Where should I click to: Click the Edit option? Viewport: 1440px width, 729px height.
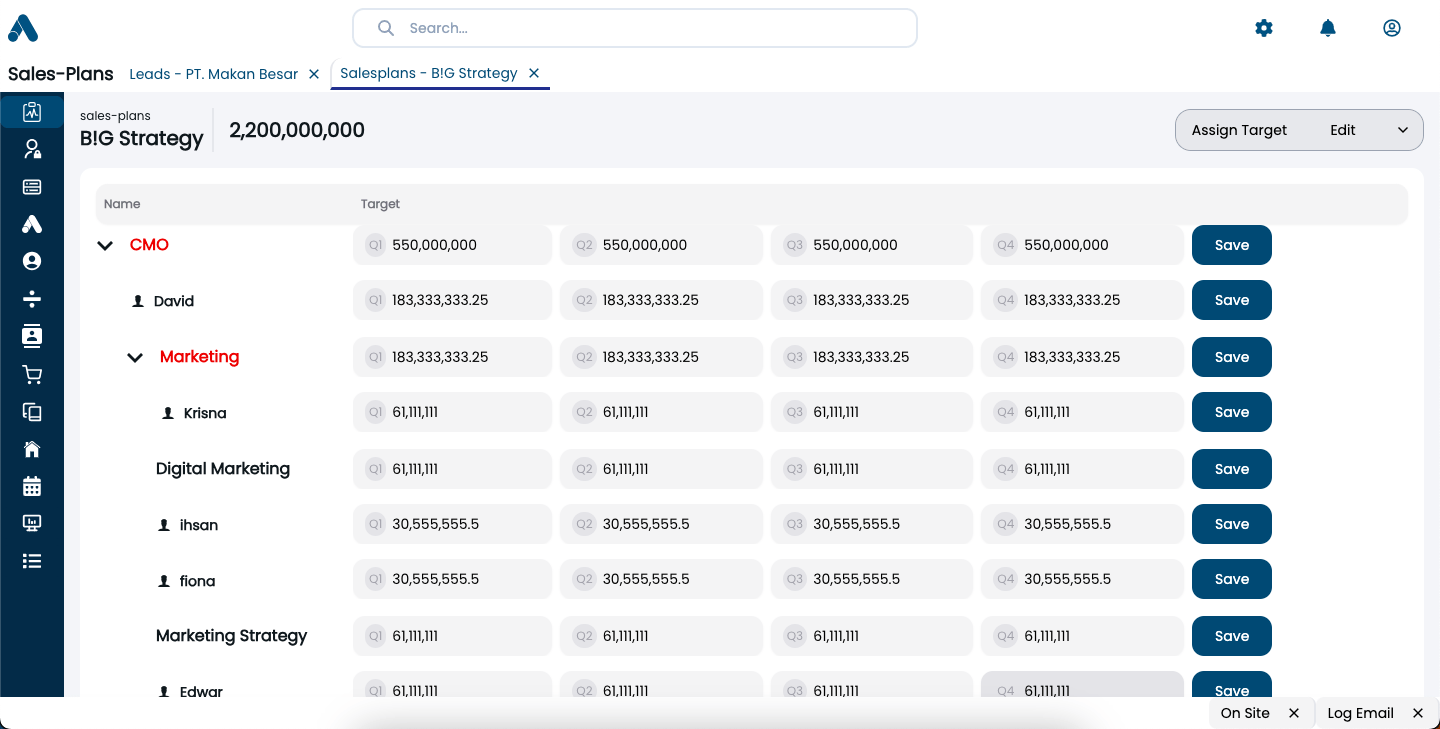(1343, 130)
